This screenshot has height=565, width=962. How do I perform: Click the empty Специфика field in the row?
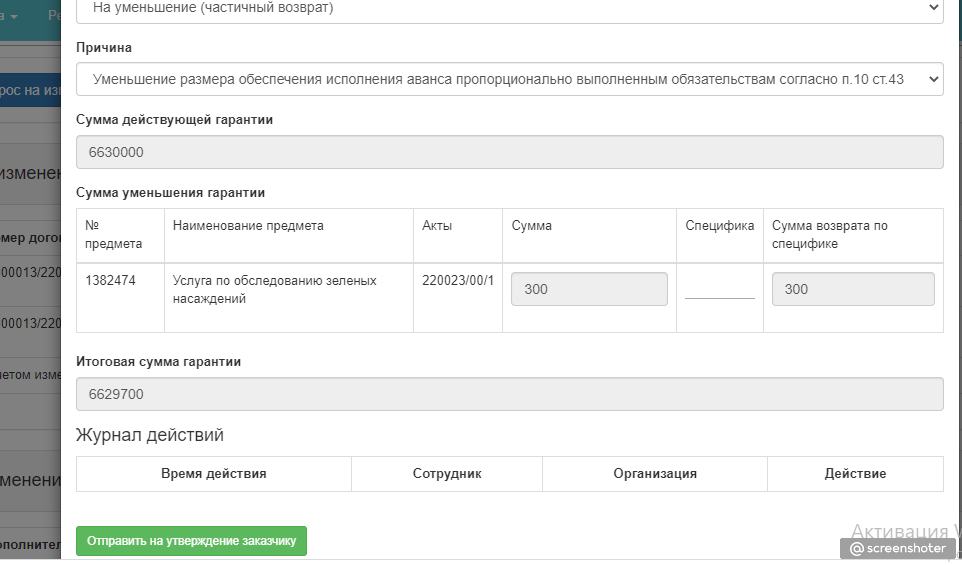click(719, 289)
